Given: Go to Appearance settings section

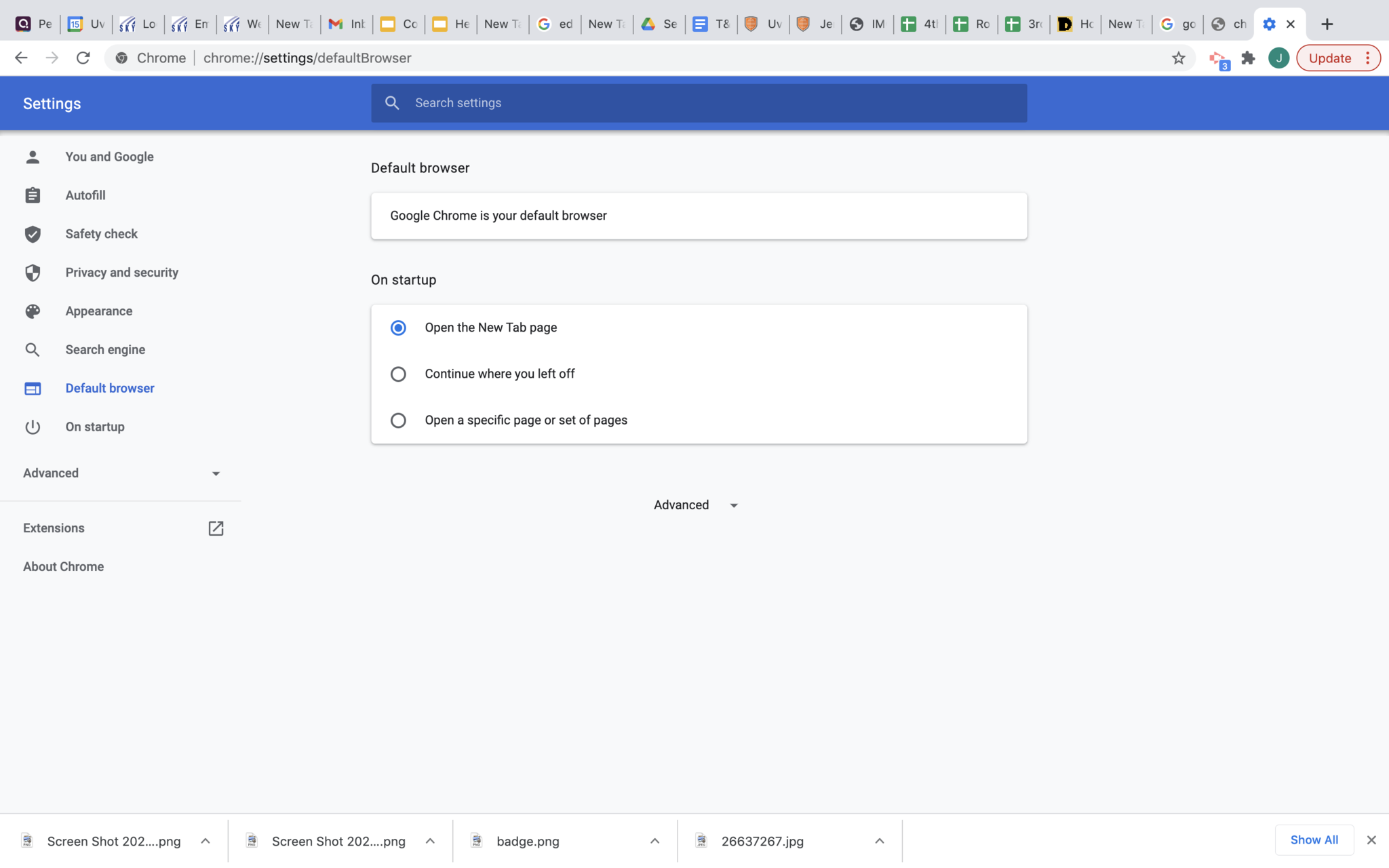Looking at the screenshot, I should (99, 311).
